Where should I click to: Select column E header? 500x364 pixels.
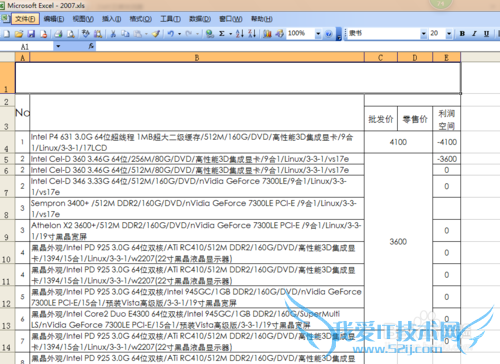pos(446,57)
